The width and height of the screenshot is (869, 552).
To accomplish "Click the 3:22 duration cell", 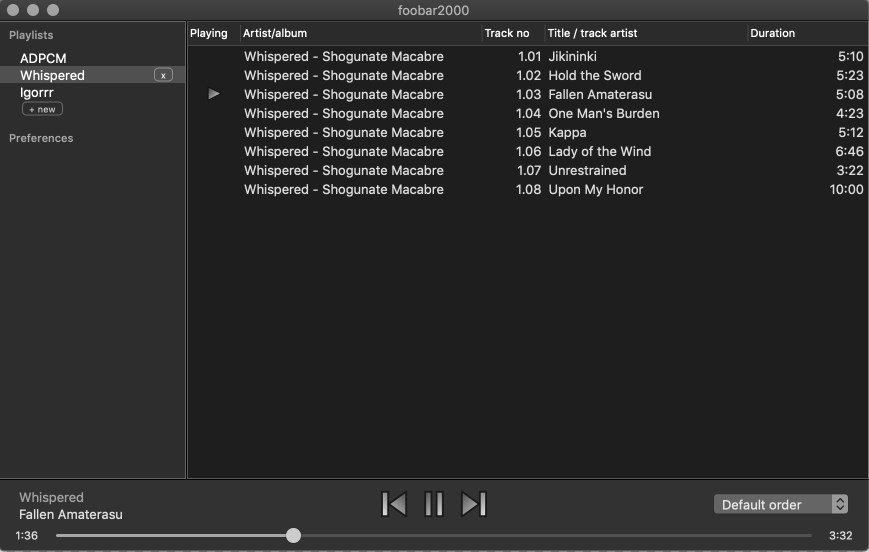I will point(850,170).
